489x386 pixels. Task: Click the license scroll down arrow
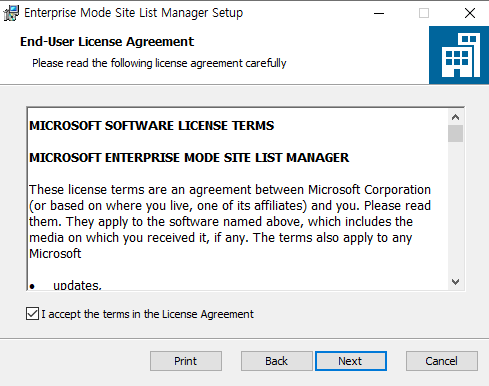tap(455, 282)
